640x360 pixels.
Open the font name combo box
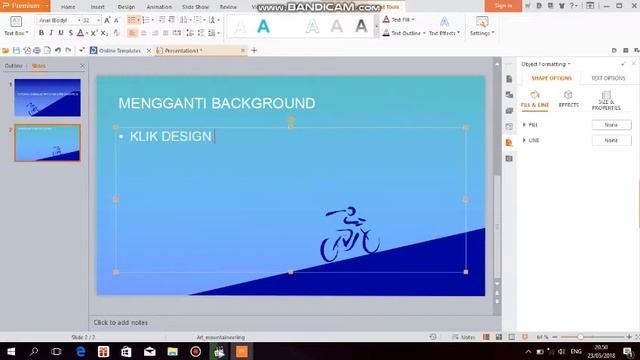tap(59, 20)
